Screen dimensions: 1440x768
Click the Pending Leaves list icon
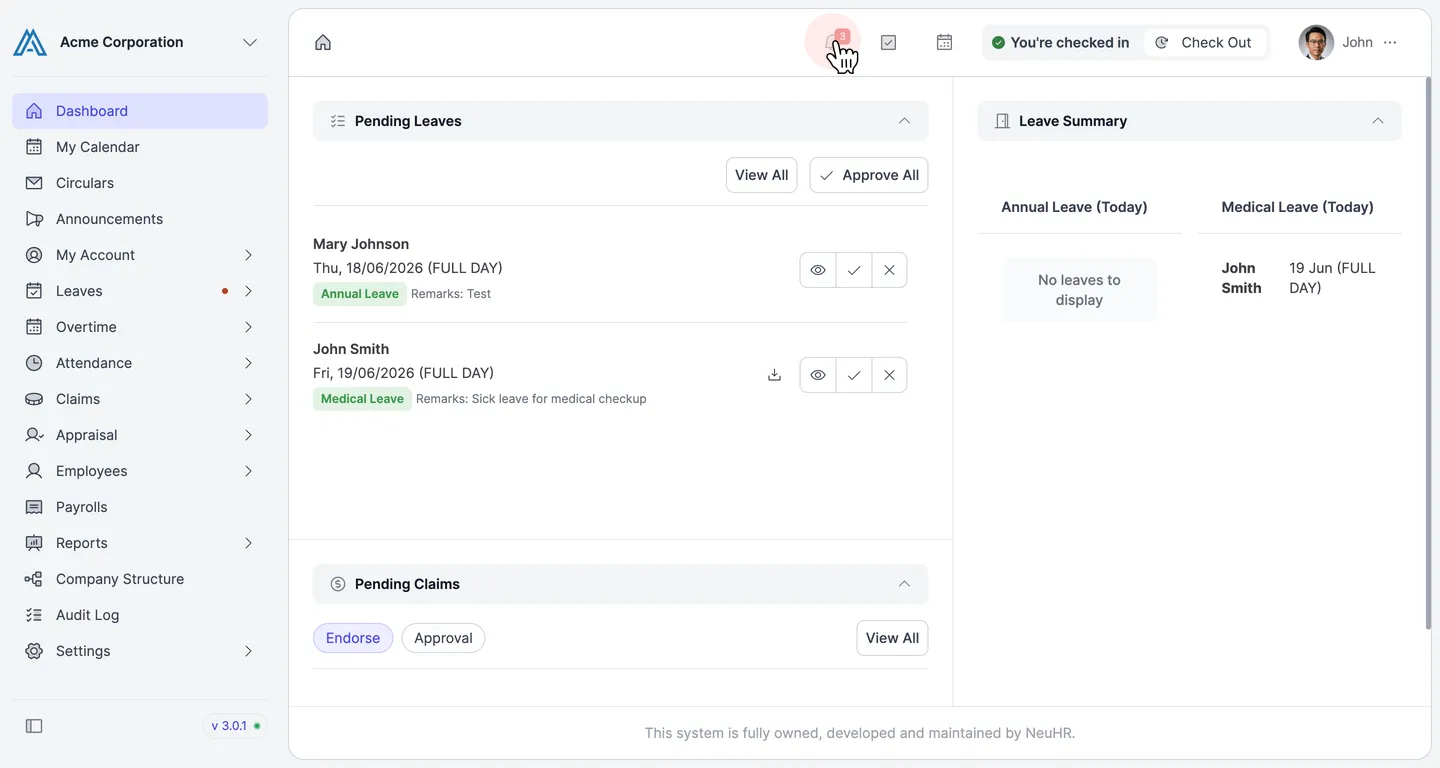pyautogui.click(x=338, y=121)
